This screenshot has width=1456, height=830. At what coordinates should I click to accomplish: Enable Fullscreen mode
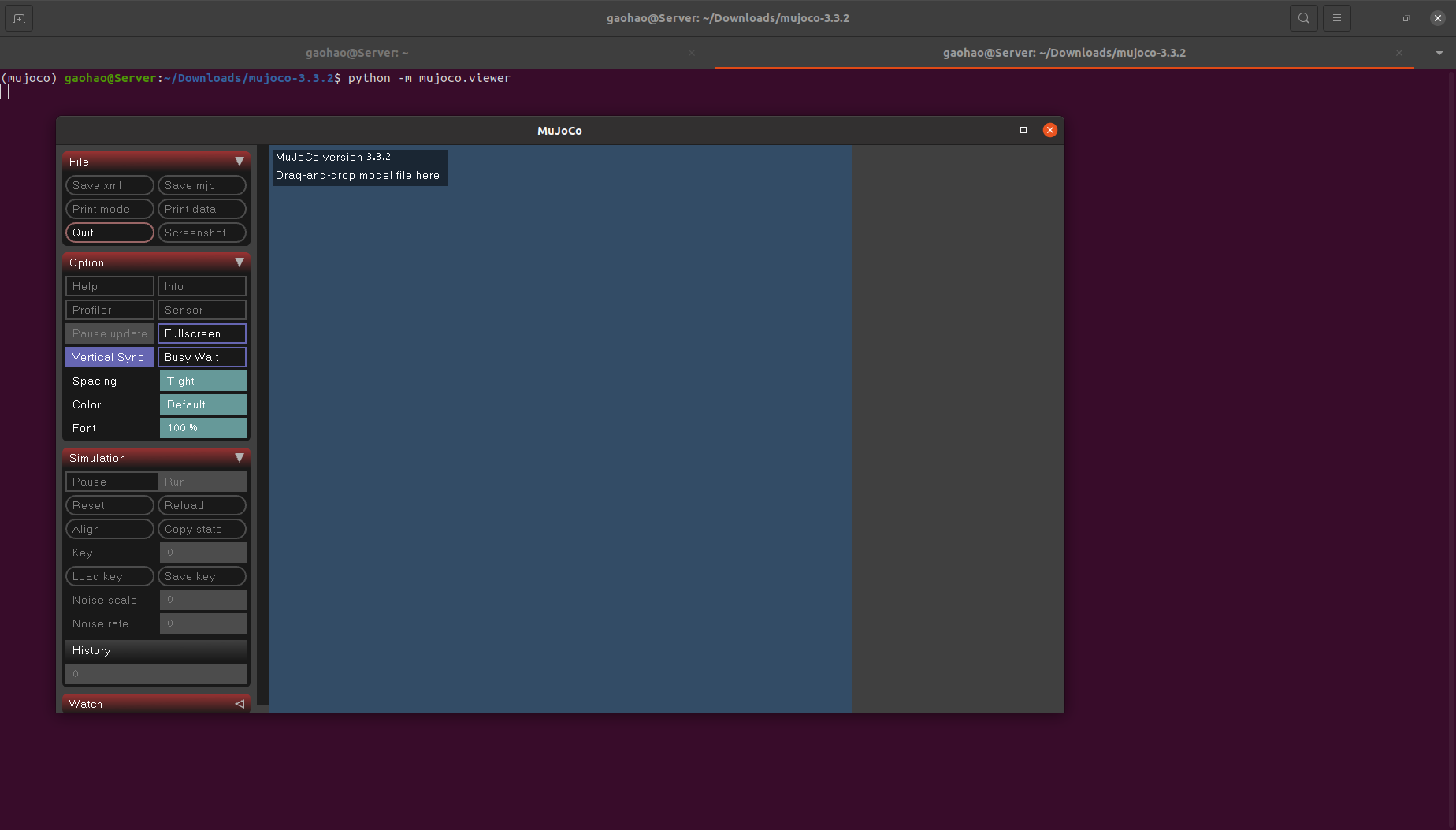click(x=202, y=333)
